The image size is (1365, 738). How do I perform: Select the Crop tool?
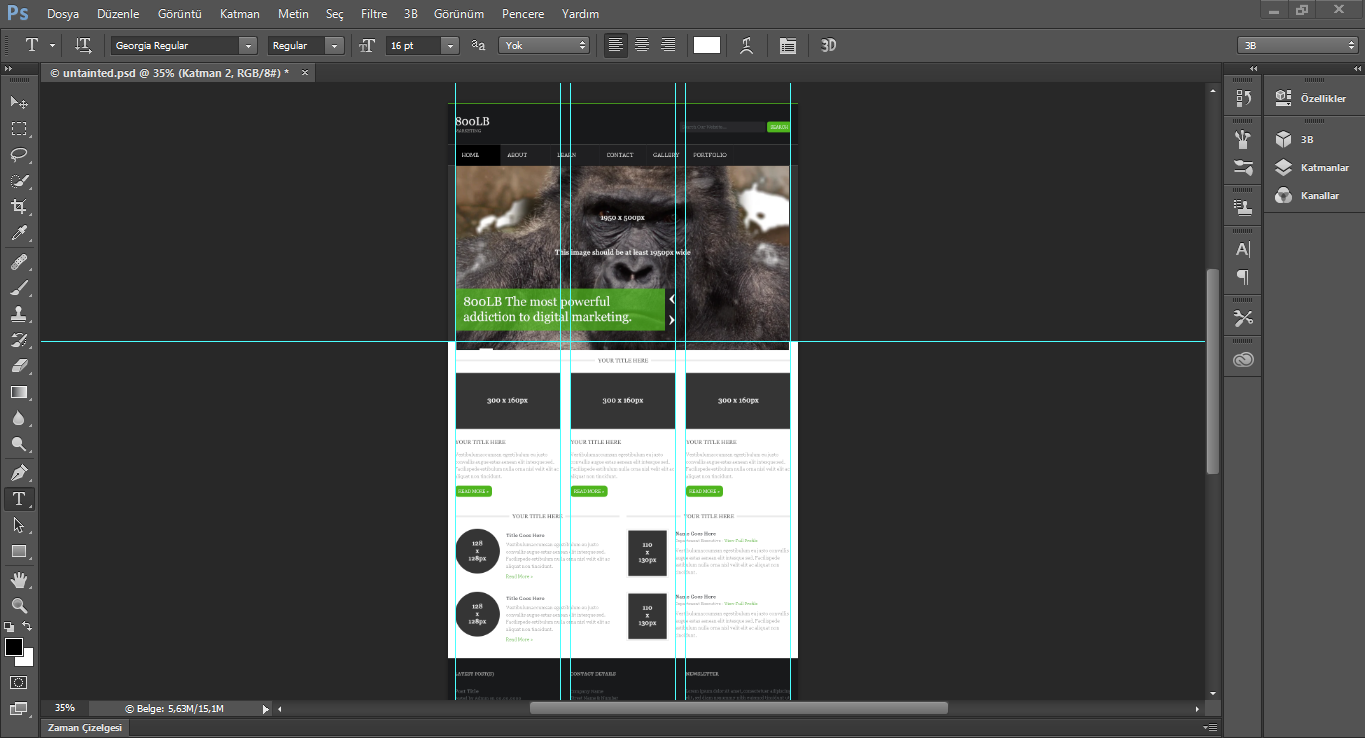click(x=19, y=207)
